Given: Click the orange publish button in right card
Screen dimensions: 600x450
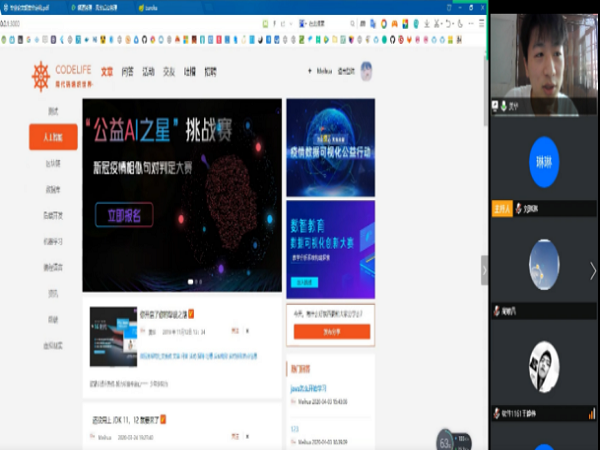Looking at the screenshot, I should point(330,330).
